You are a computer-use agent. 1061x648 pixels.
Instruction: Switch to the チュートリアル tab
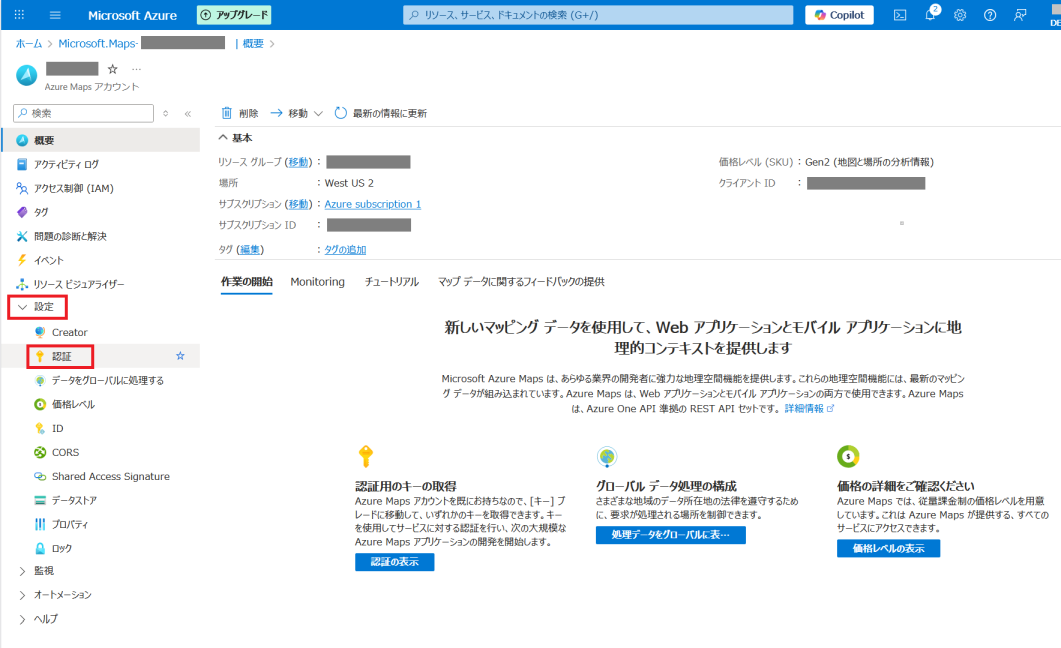[x=392, y=281]
